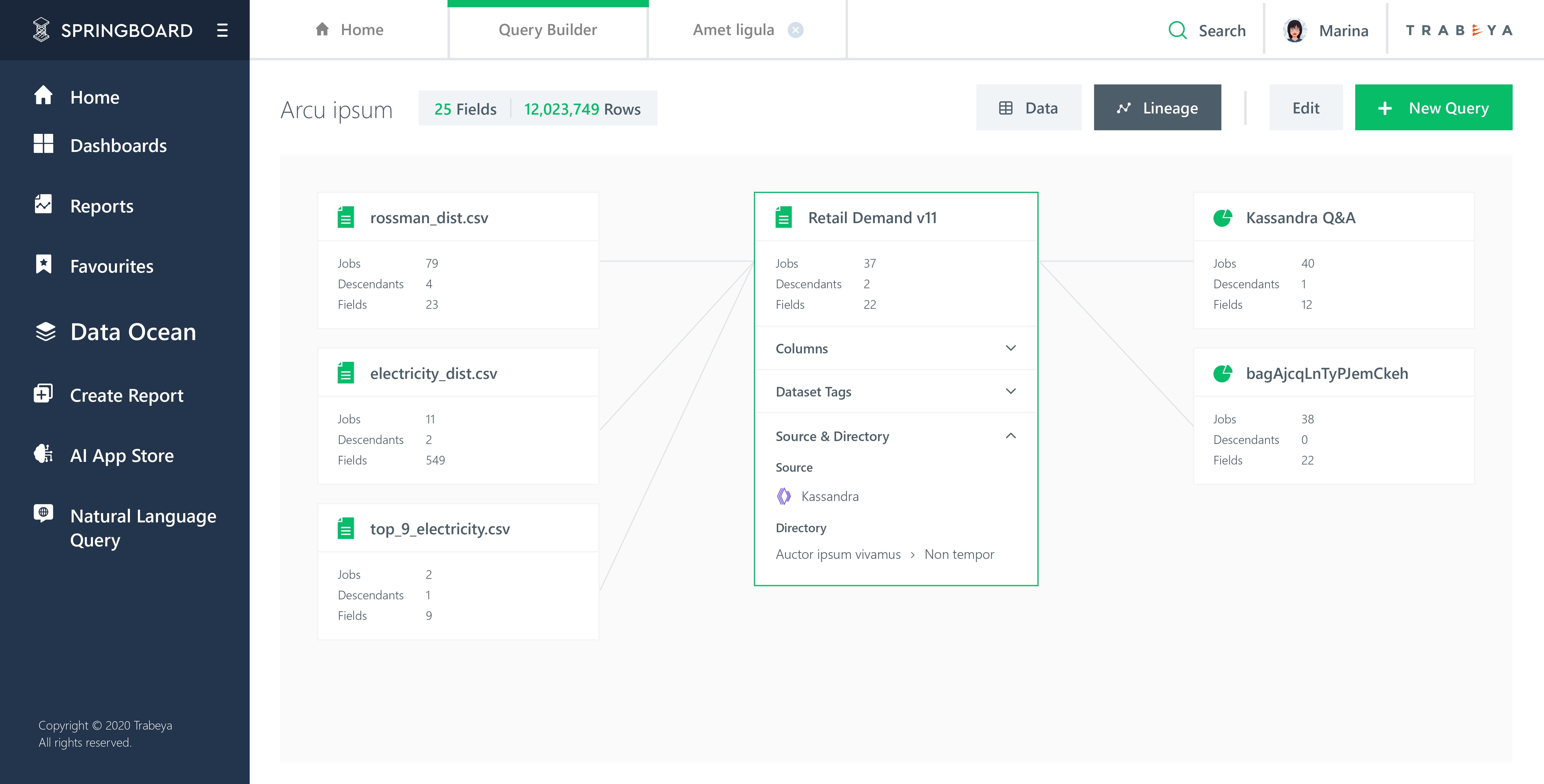The width and height of the screenshot is (1544, 784).
Task: Click the rossman_dist.csv file icon
Action: coord(346,217)
